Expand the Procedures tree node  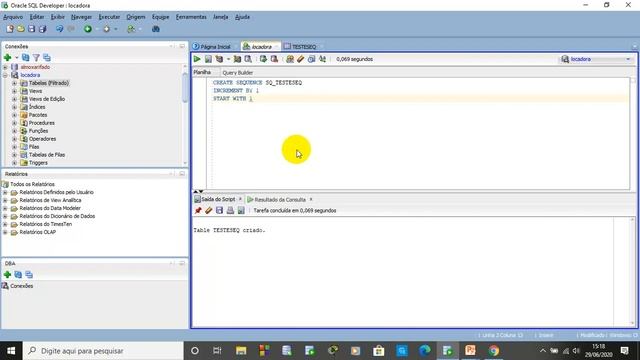(14, 123)
